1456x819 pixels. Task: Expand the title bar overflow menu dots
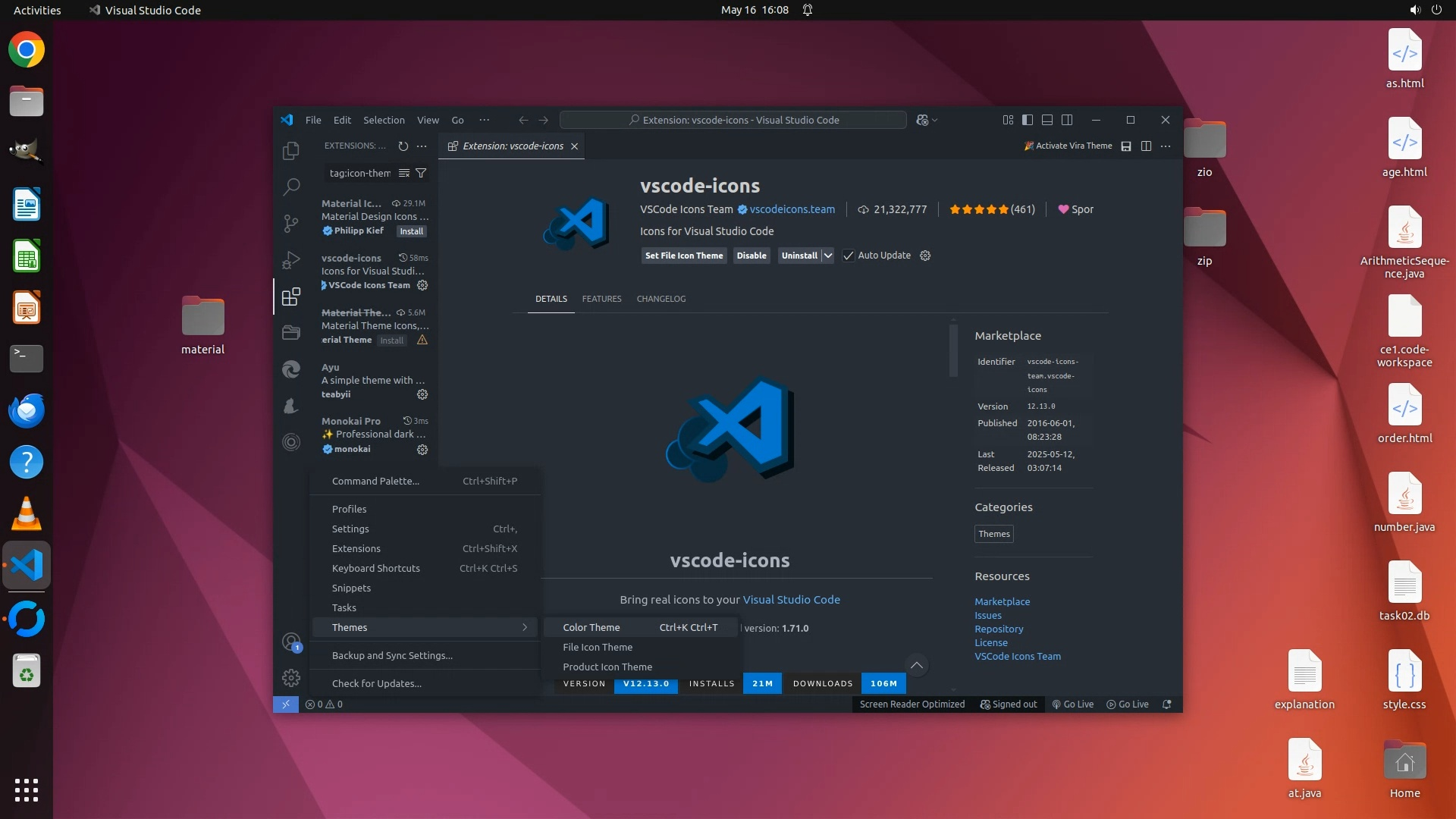click(x=484, y=120)
